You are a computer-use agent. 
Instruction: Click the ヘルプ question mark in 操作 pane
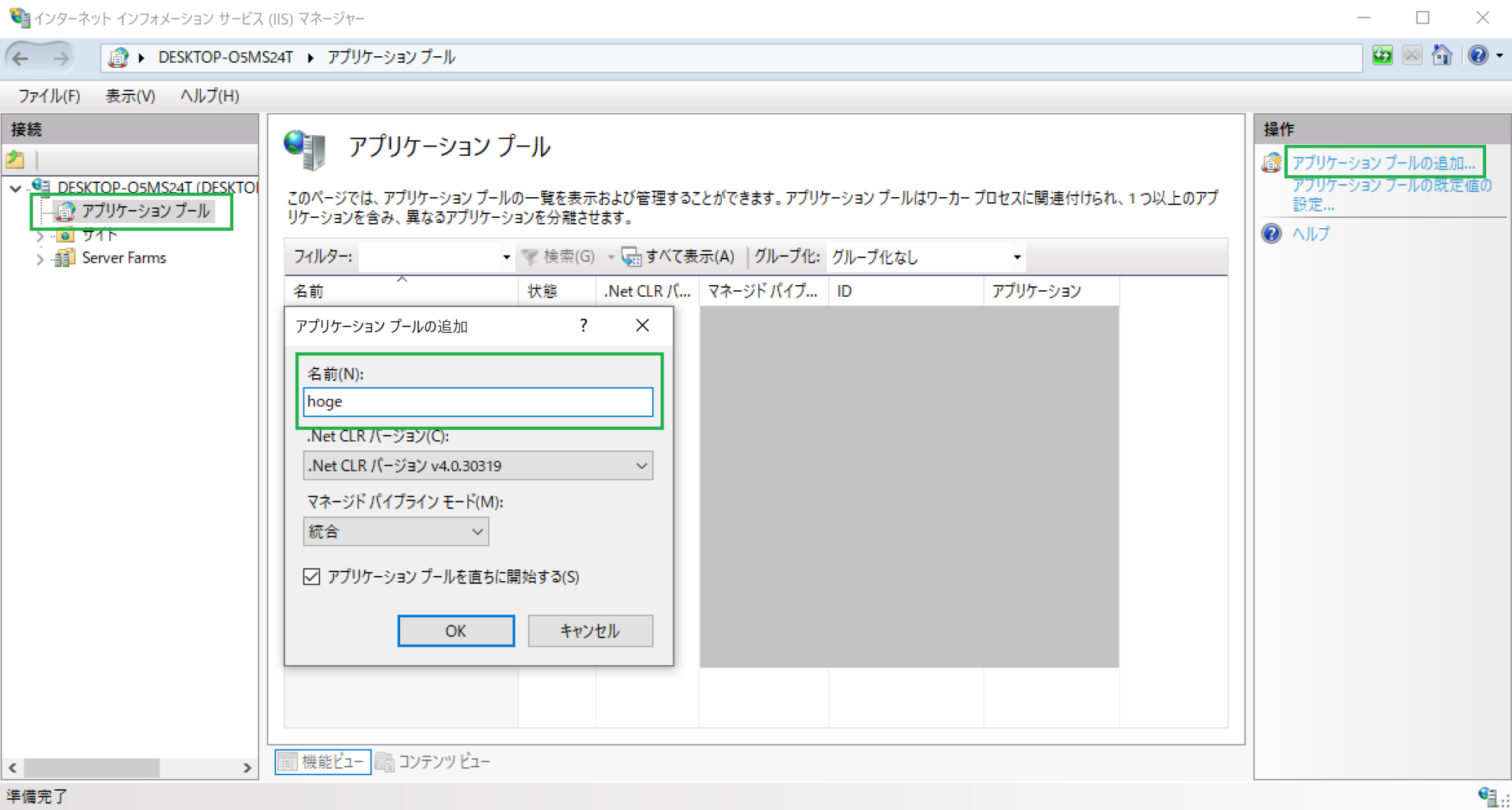point(1271,234)
